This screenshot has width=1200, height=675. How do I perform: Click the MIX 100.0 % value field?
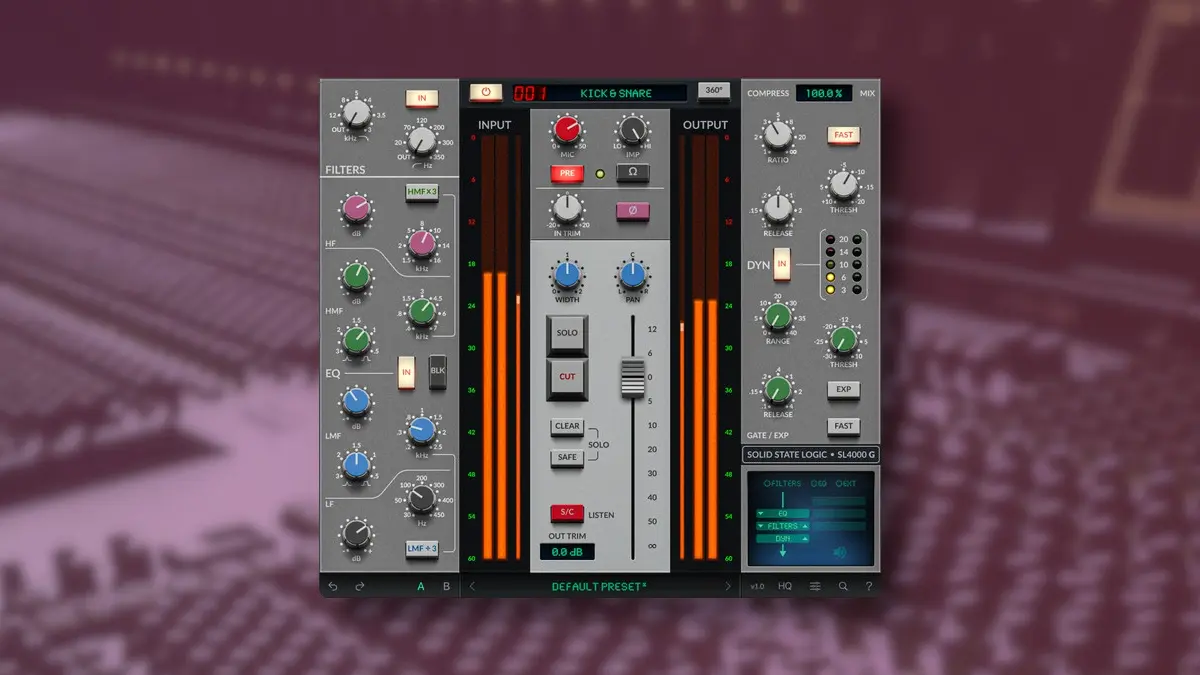(x=824, y=93)
